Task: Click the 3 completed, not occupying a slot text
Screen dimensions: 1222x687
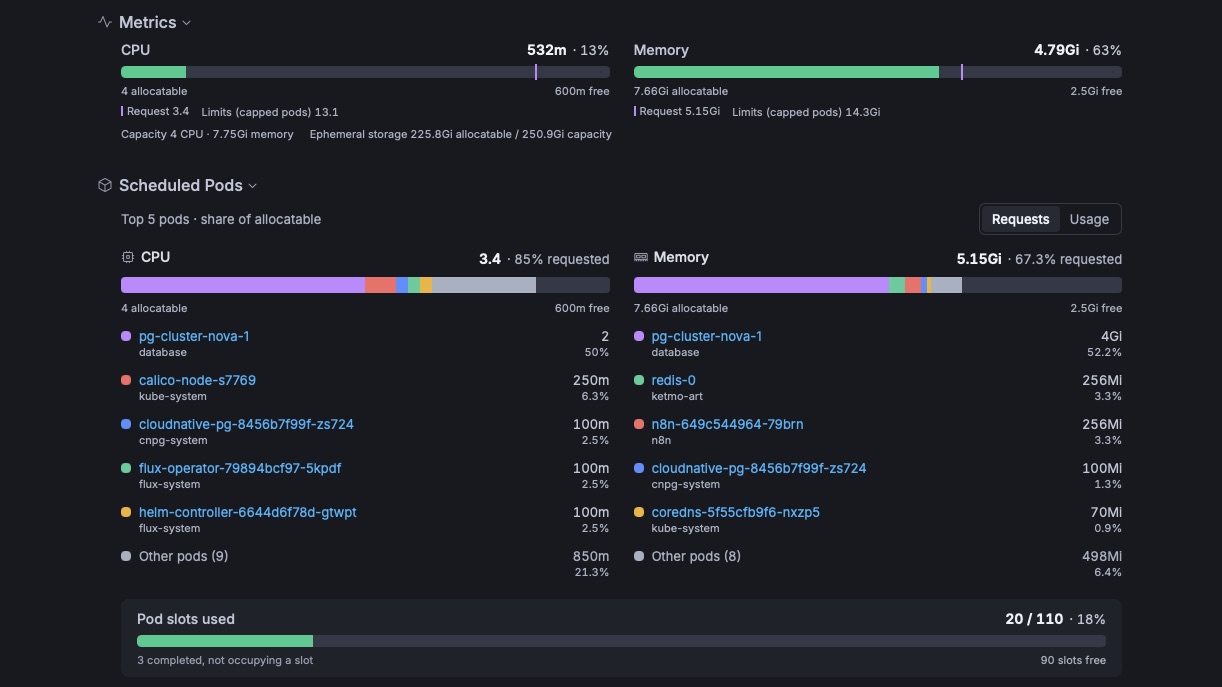Action: (x=225, y=660)
